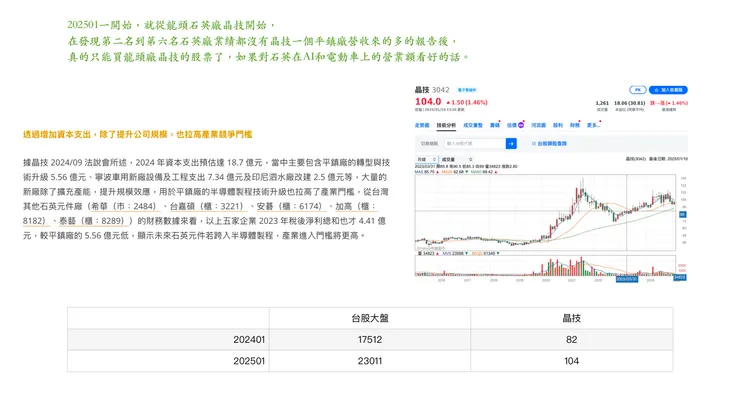The width and height of the screenshot is (740, 395).
Task: Click the orange heading 透過增加資本支出
Action: [137, 134]
